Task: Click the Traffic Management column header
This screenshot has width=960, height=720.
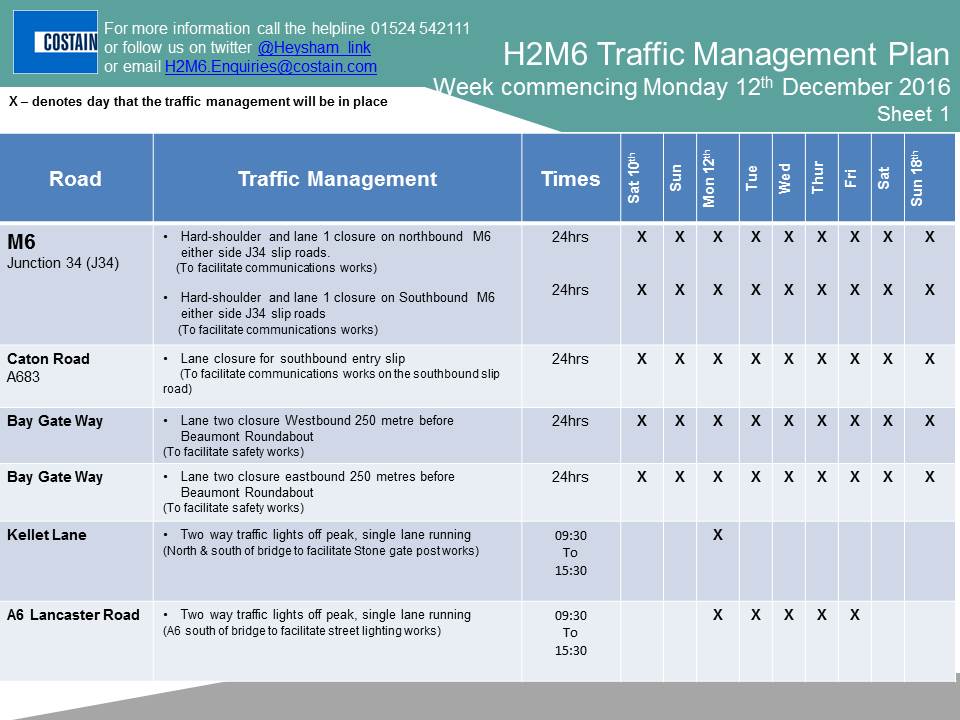Action: tap(337, 178)
